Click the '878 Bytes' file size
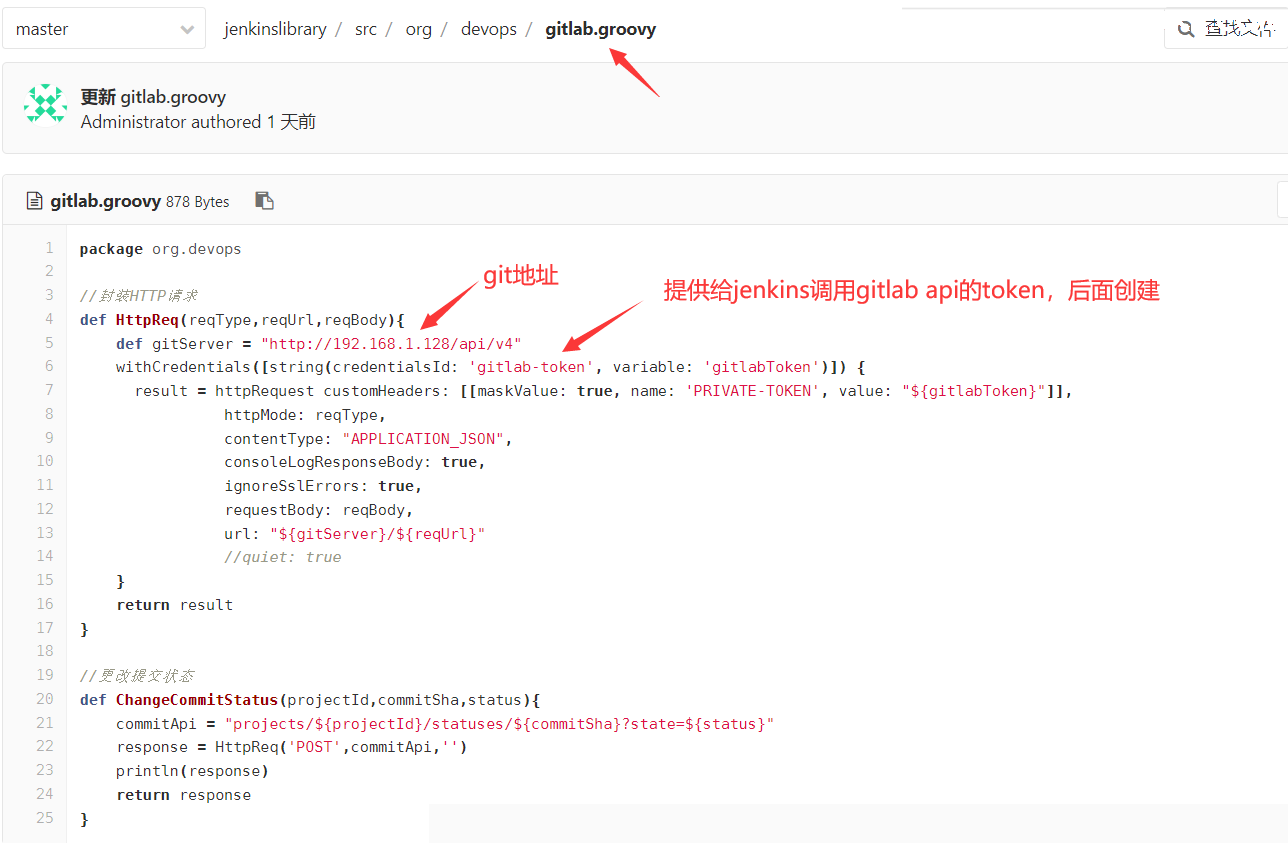 tap(198, 202)
